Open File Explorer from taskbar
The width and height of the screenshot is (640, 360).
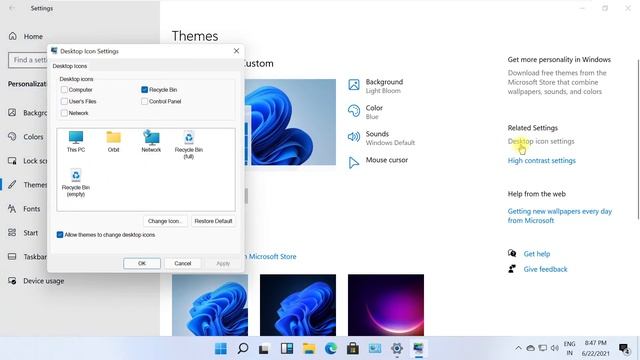click(x=309, y=349)
